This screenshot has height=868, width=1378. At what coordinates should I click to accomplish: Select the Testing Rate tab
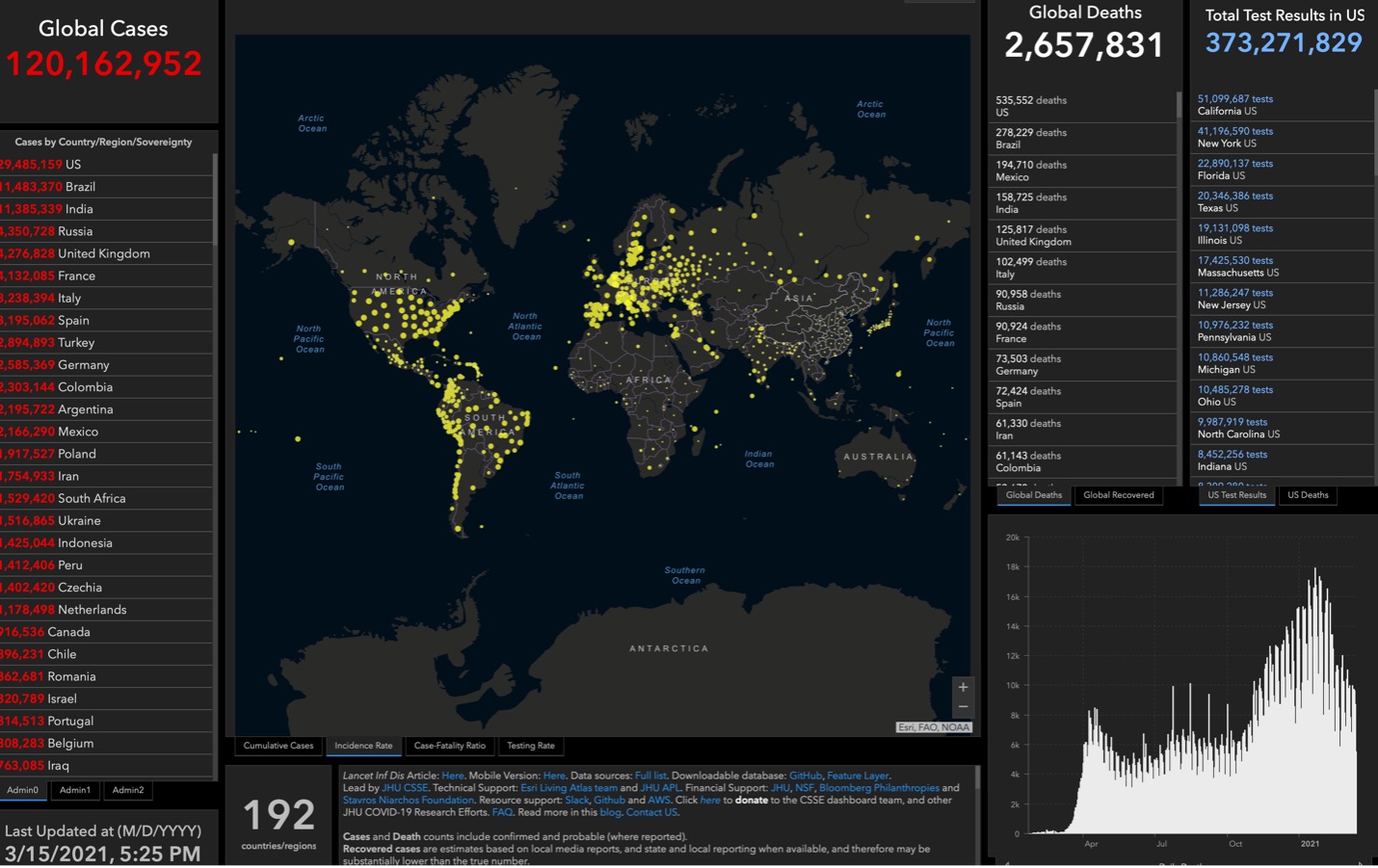[530, 746]
